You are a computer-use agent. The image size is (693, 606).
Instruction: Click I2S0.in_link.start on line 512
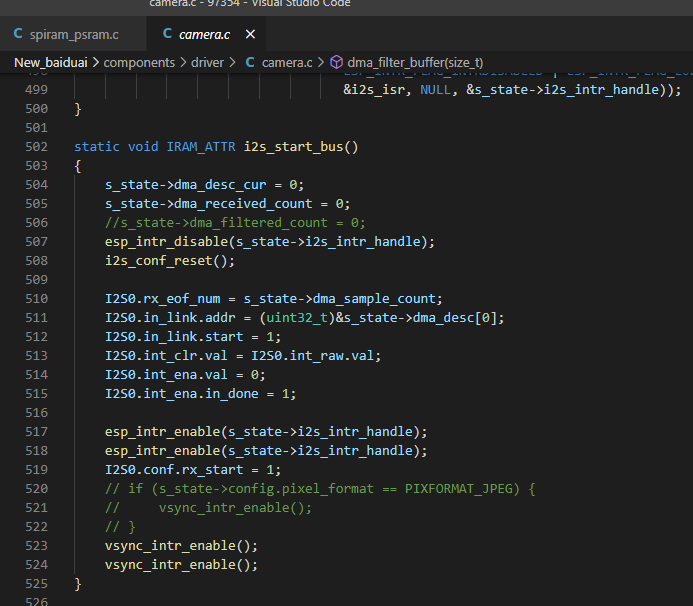(x=174, y=337)
